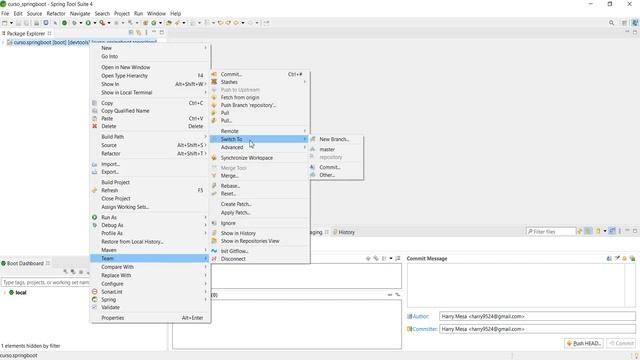Click the Amend icon above Commit Message
The image size is (640, 360).
click(609, 258)
